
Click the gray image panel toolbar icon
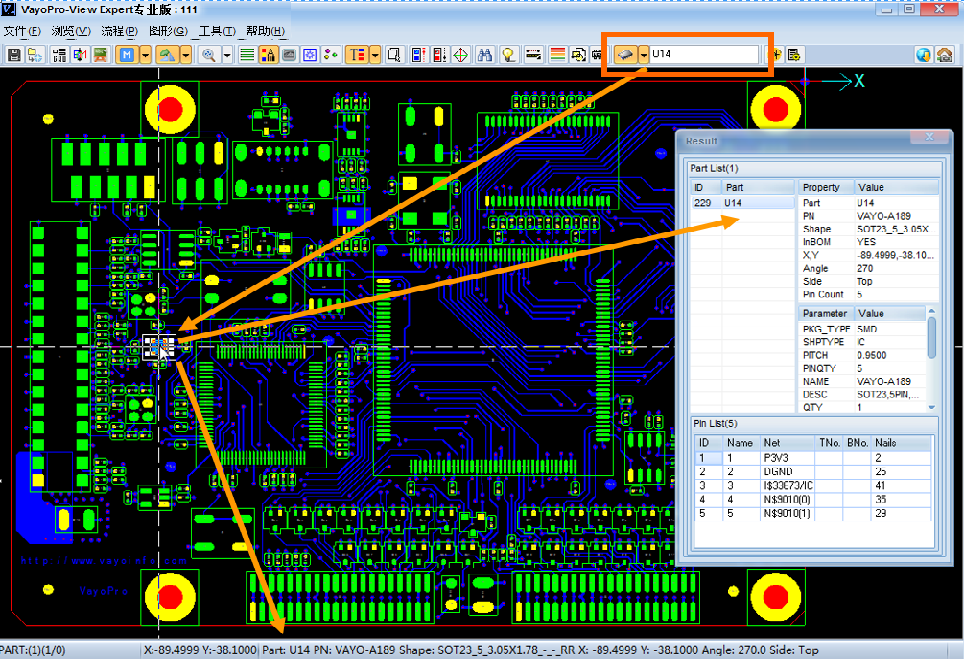click(x=289, y=55)
